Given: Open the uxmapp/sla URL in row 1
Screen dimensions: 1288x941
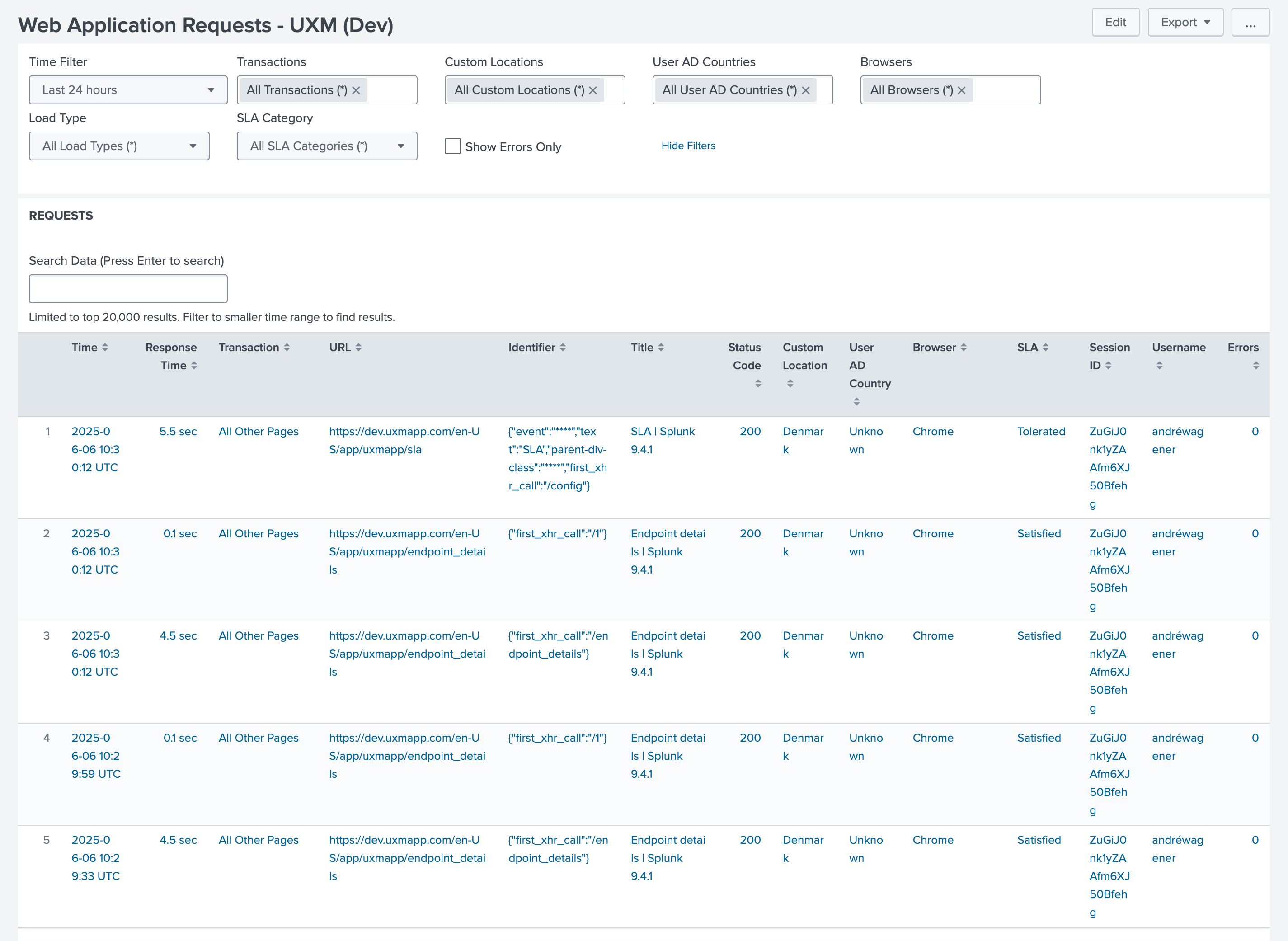Looking at the screenshot, I should (x=404, y=440).
